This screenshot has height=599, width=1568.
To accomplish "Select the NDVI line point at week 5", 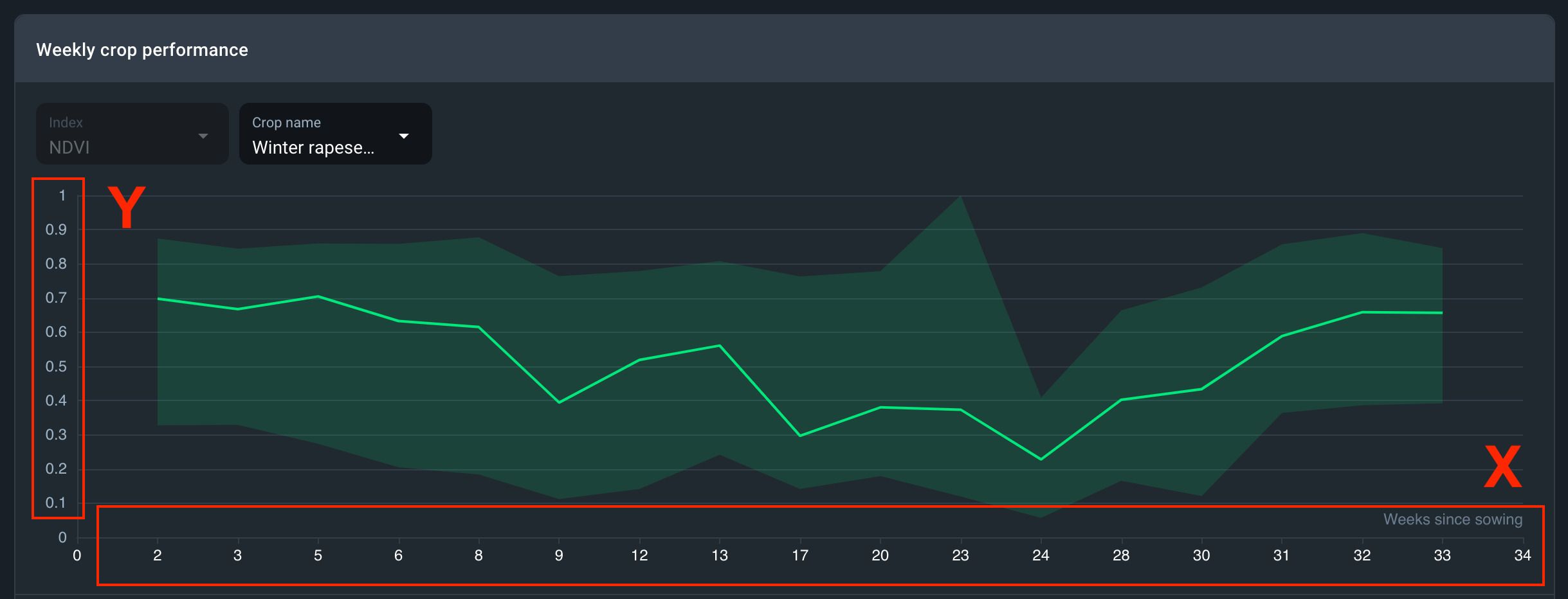I will click(318, 296).
